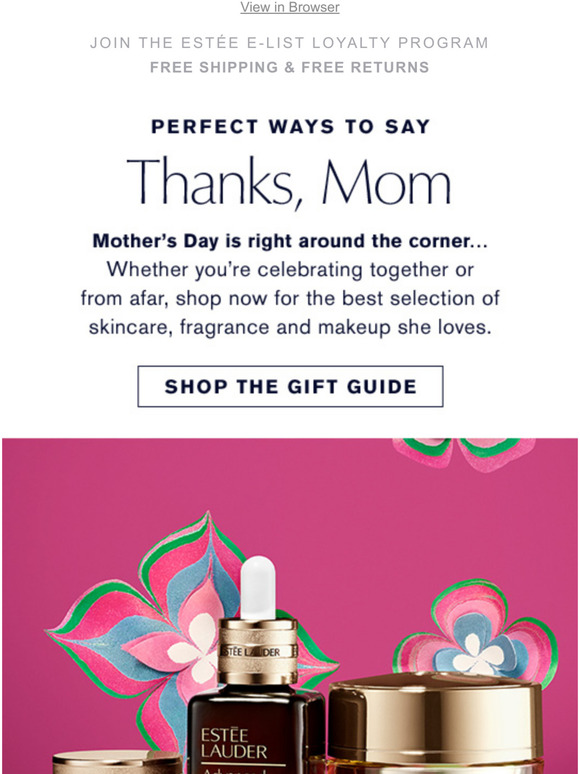The height and width of the screenshot is (774, 580).
Task: Click the partial flower at banner top edge
Action: (x=464, y=453)
